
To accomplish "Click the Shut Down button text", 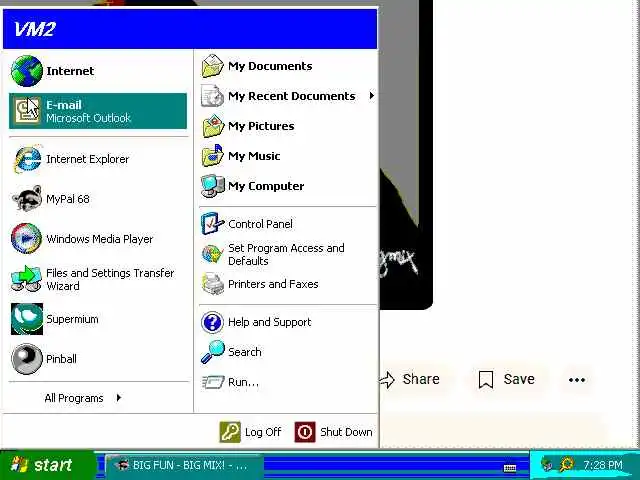I will pos(346,432).
